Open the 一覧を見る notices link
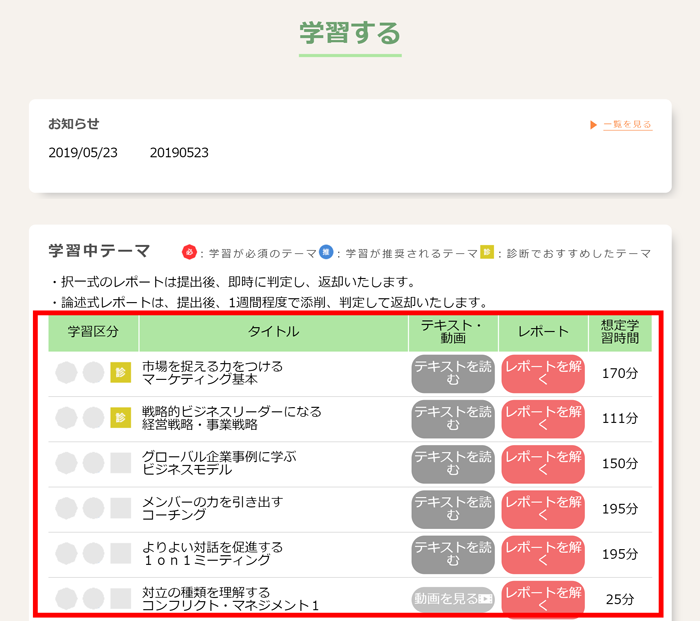The width and height of the screenshot is (700, 621). point(628,125)
